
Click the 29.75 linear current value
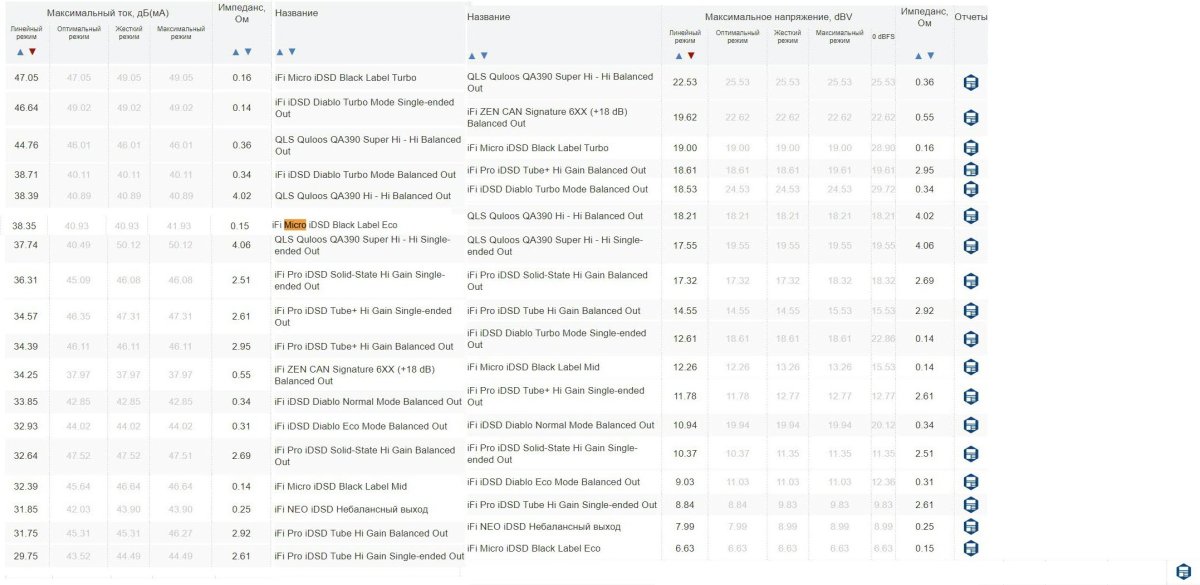(26, 556)
